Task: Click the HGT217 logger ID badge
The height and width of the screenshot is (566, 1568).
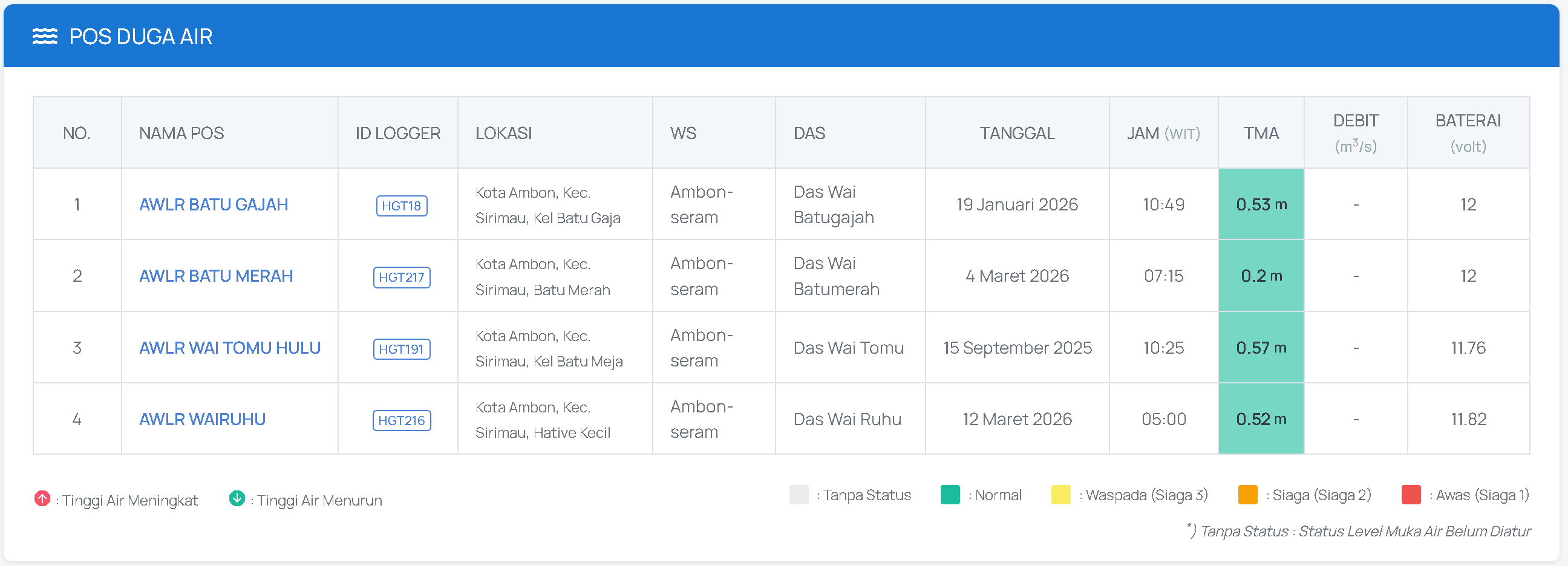Action: [402, 278]
